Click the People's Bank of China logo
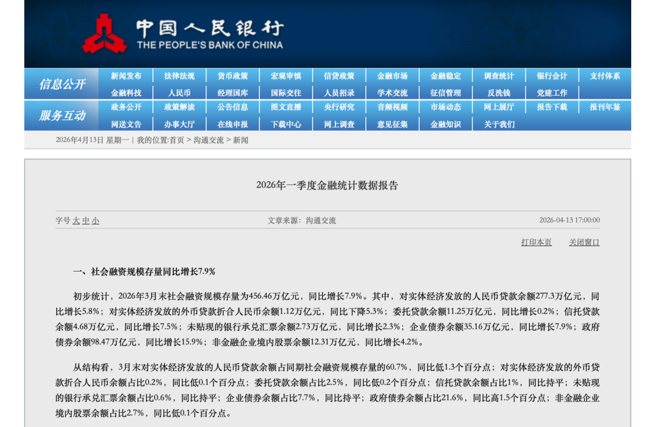This screenshot has width=667, height=427. 97,33
